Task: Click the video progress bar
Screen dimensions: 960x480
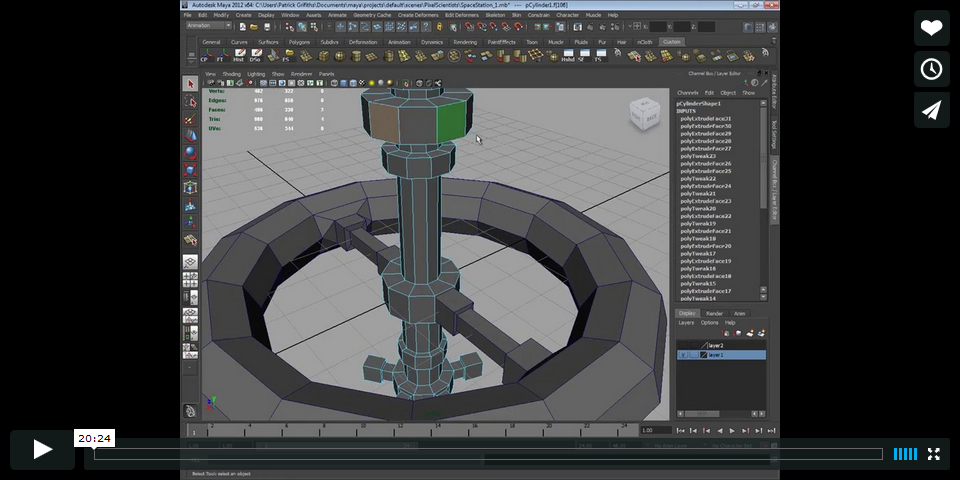Action: coord(488,454)
